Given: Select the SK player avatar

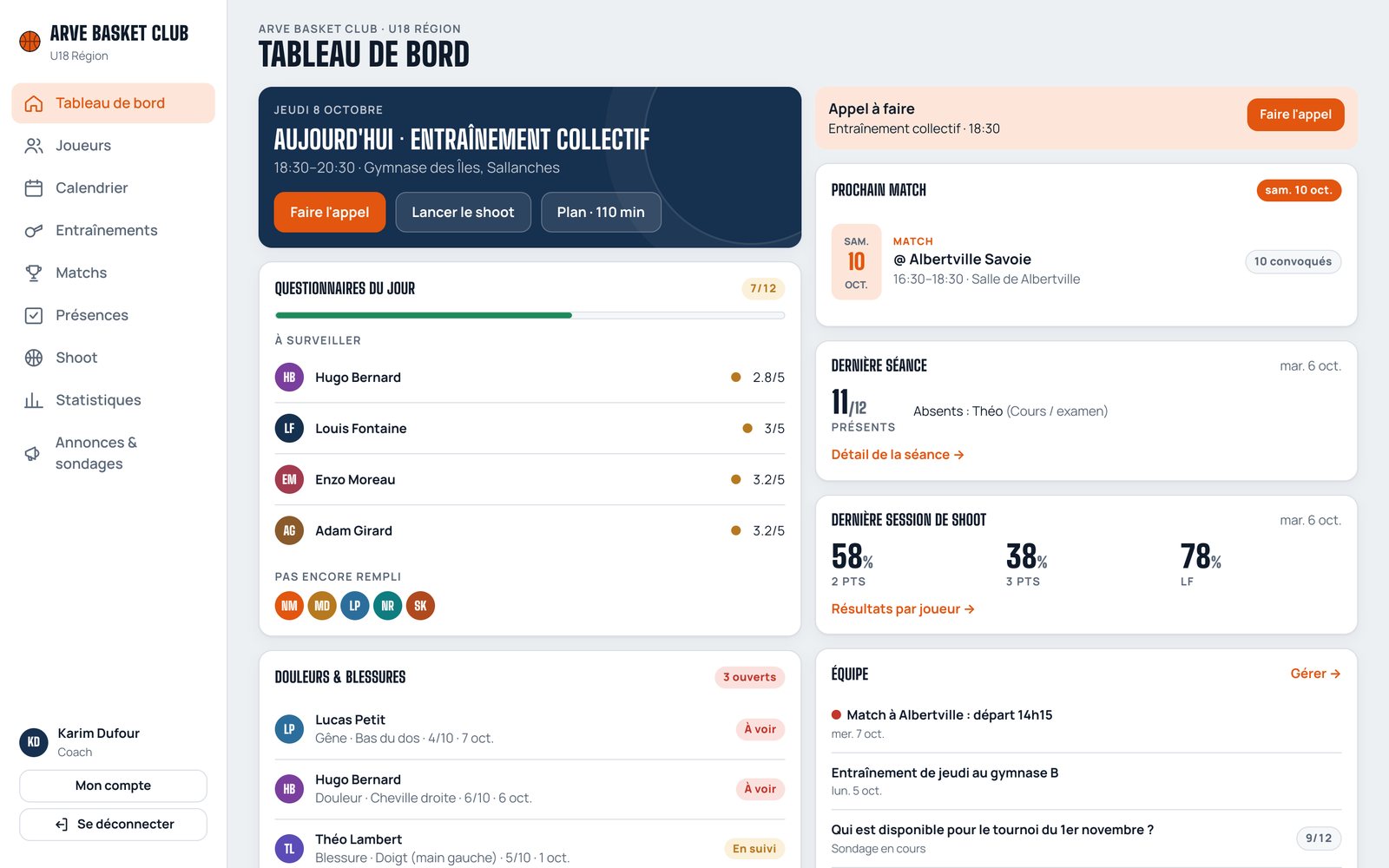Looking at the screenshot, I should point(420,606).
